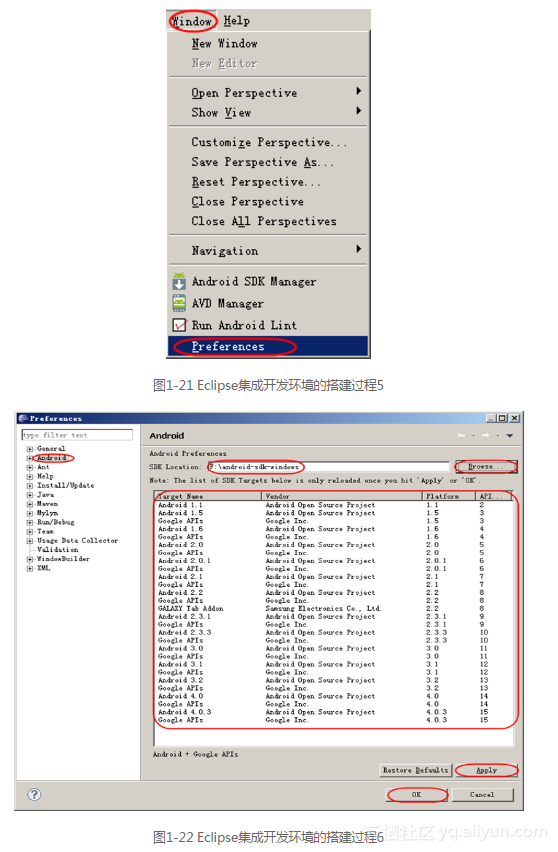Click the type filter text field
558x852 pixels.
click(77, 435)
